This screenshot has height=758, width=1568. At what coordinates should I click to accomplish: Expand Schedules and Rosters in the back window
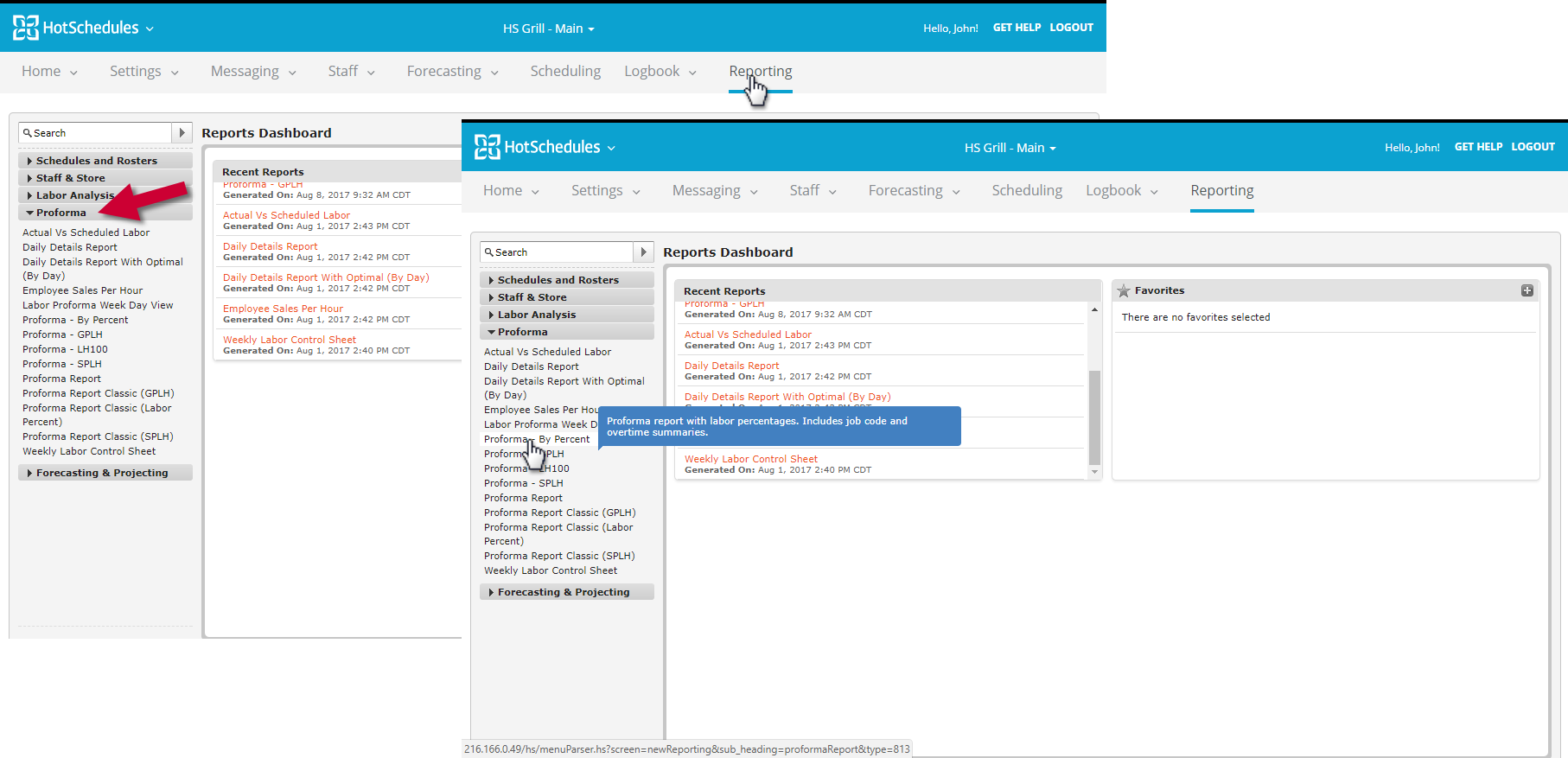coord(105,161)
